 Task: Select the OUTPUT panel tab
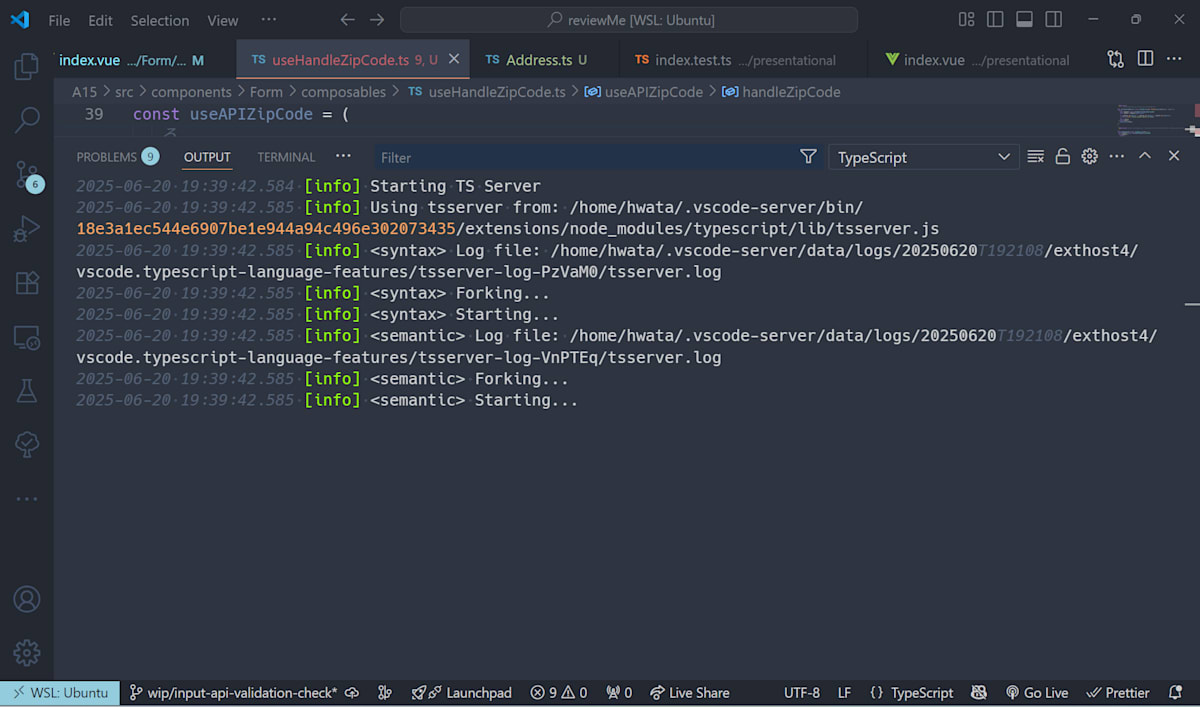point(207,157)
